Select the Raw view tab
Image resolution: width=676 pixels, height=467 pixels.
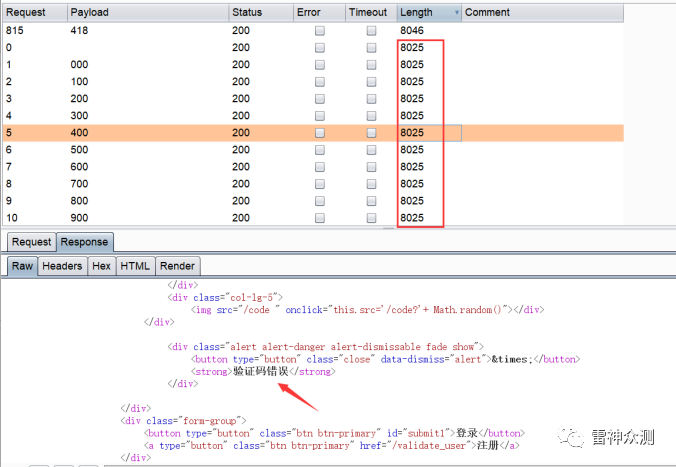22,266
